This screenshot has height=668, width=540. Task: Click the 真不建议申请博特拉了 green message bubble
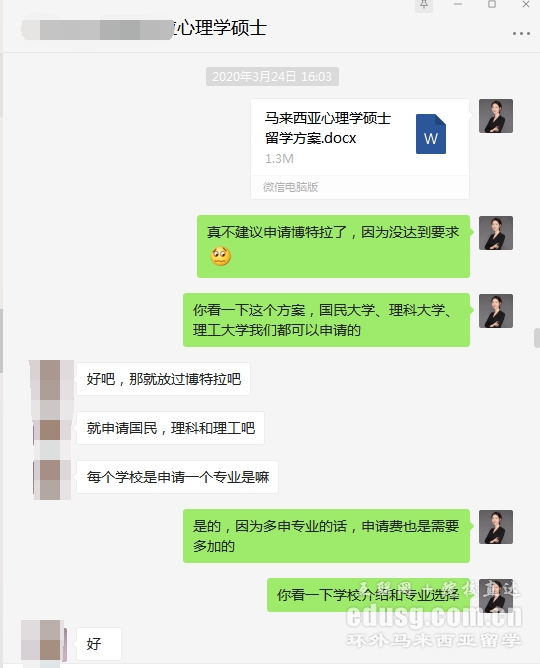[x=333, y=246]
